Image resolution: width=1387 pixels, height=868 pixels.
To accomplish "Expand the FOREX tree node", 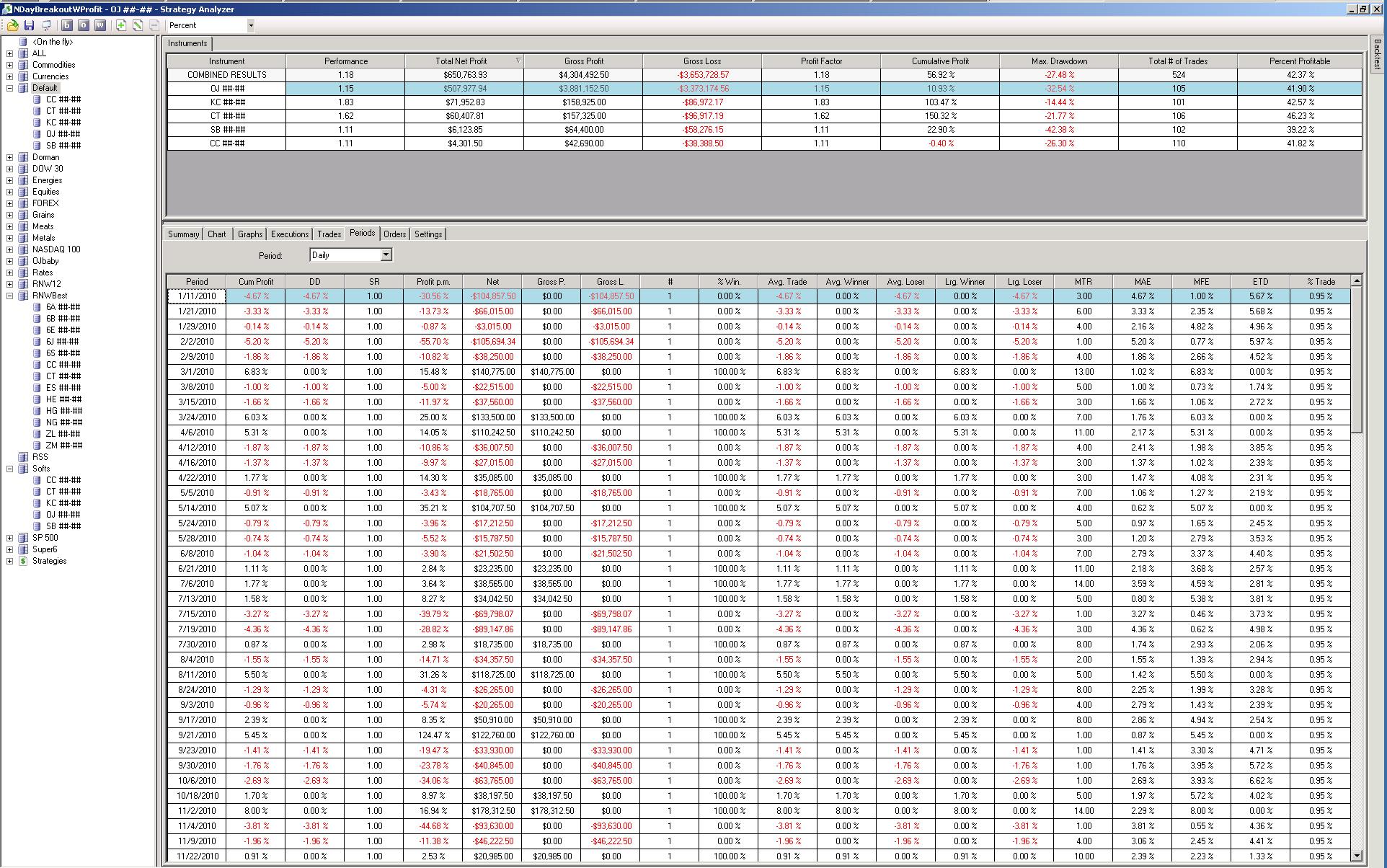I will tap(9, 203).
